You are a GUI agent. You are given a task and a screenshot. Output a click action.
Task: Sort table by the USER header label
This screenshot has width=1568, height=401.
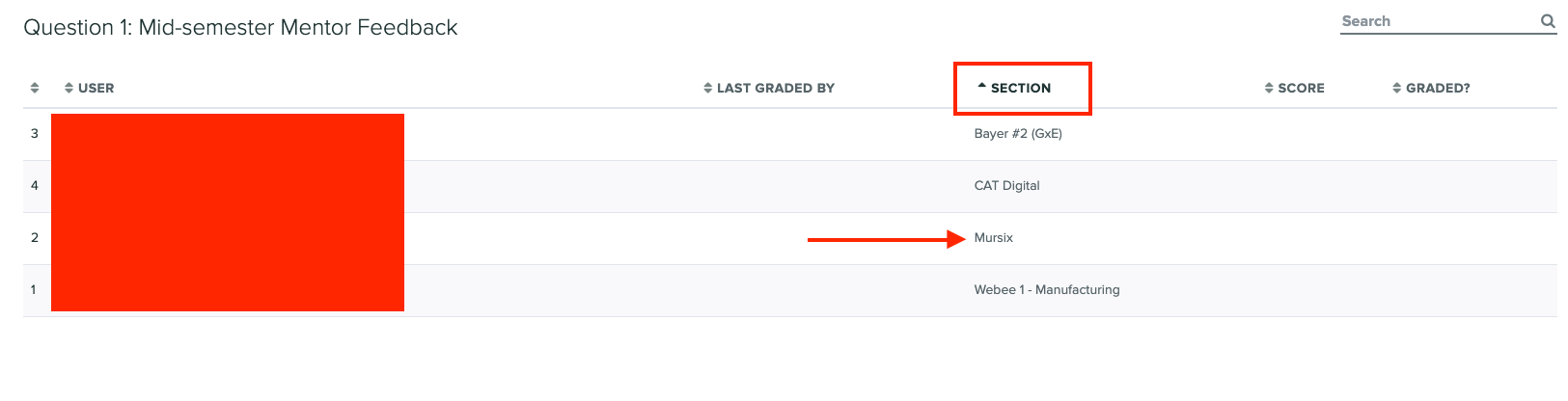[96, 88]
